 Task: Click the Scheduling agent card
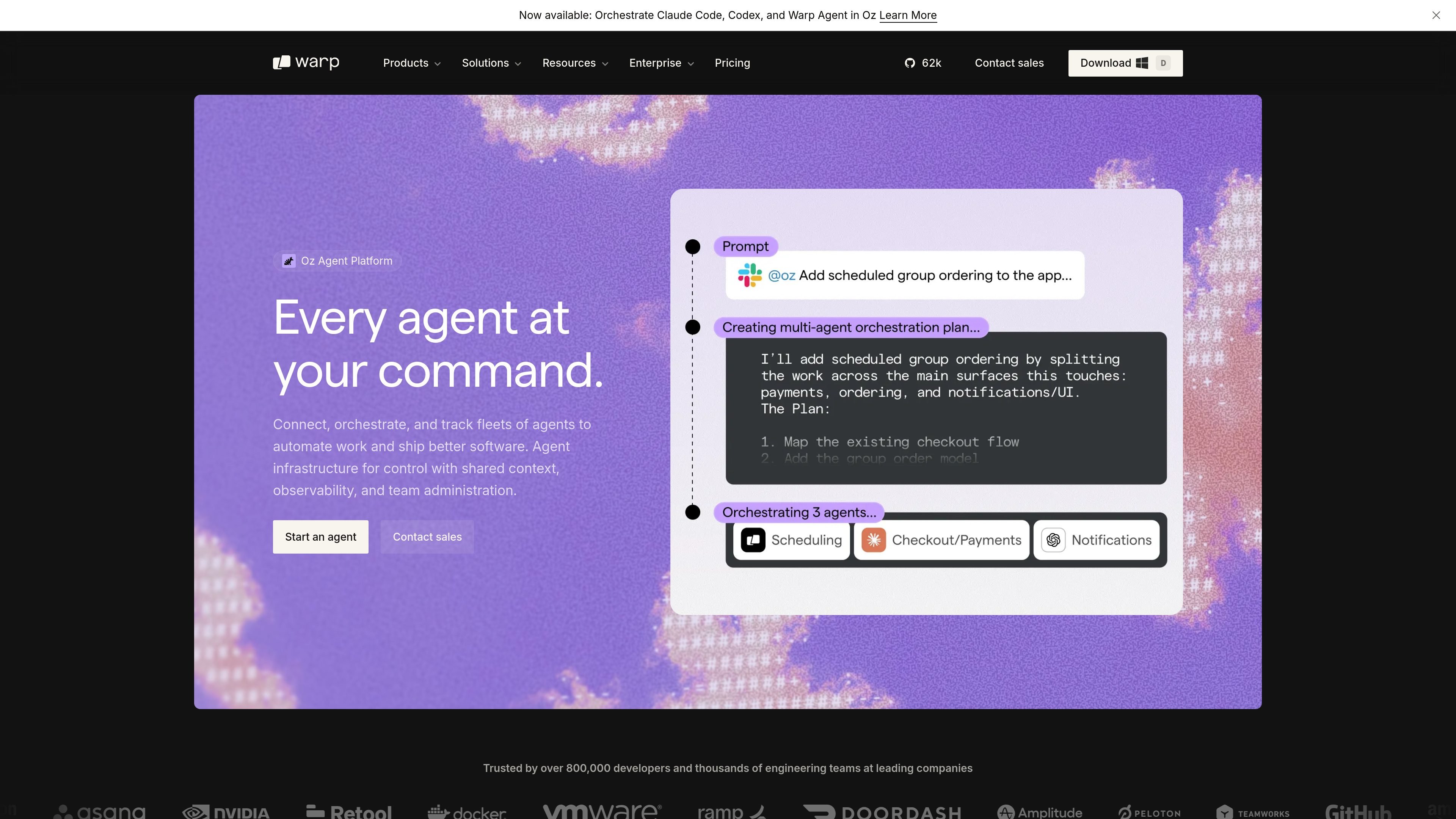coord(791,540)
